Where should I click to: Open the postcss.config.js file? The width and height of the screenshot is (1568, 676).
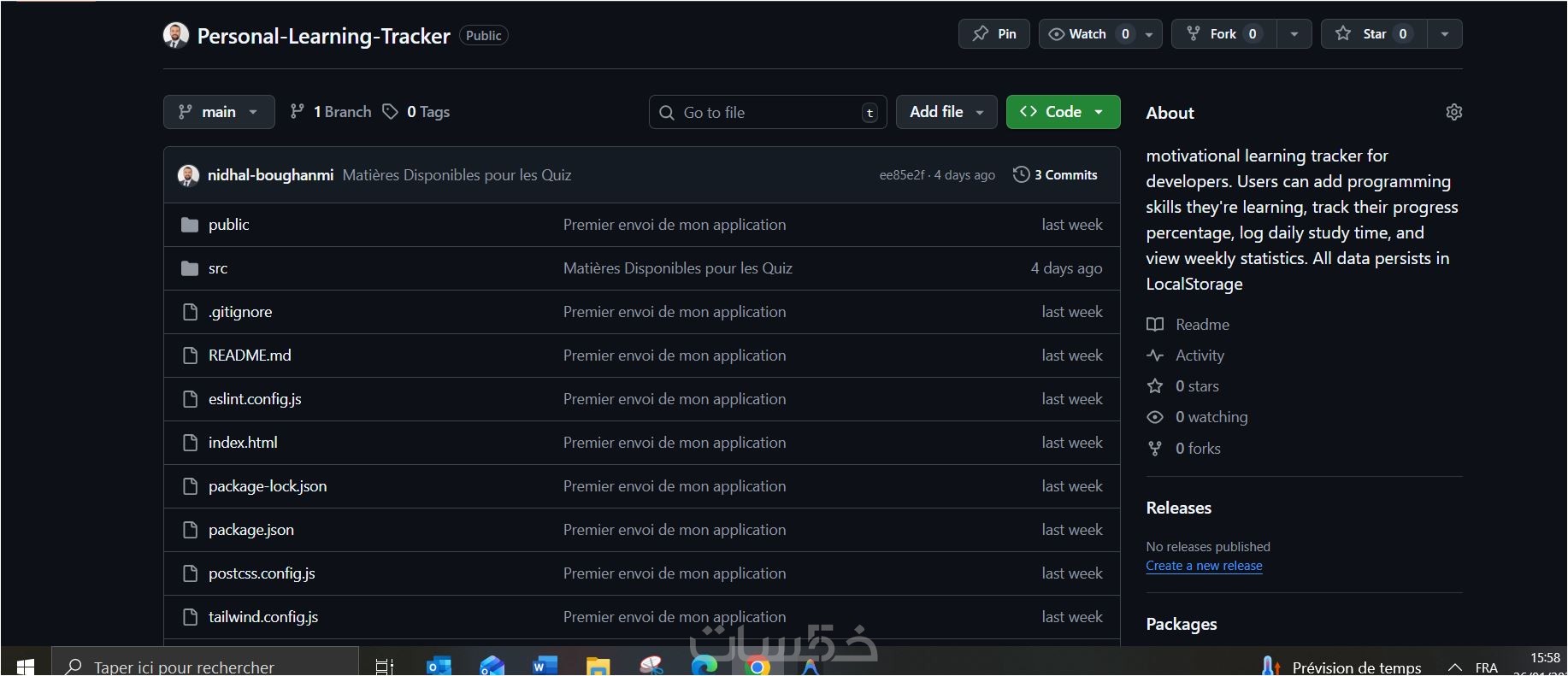point(262,573)
